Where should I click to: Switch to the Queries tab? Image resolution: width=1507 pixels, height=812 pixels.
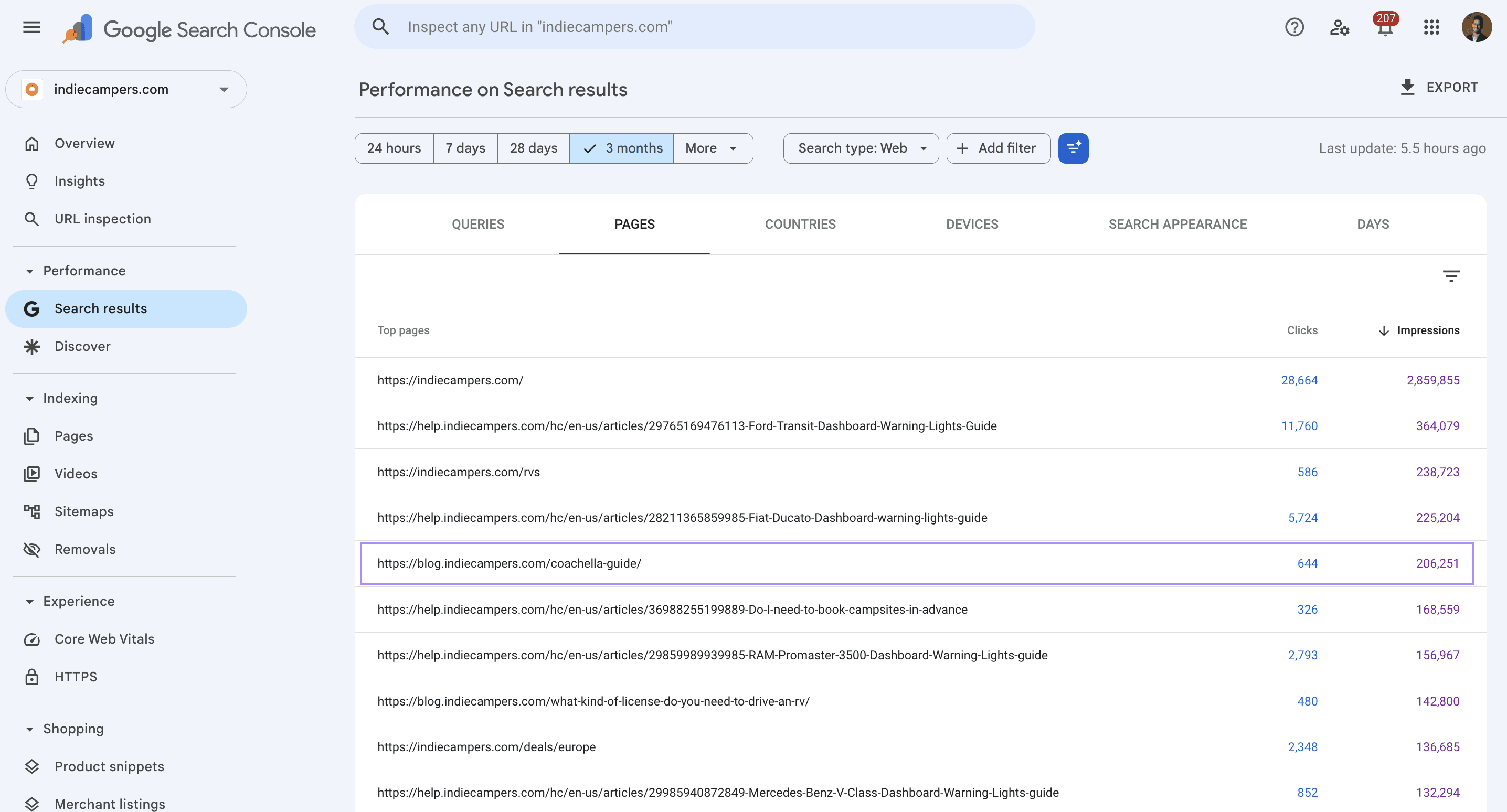(x=477, y=224)
